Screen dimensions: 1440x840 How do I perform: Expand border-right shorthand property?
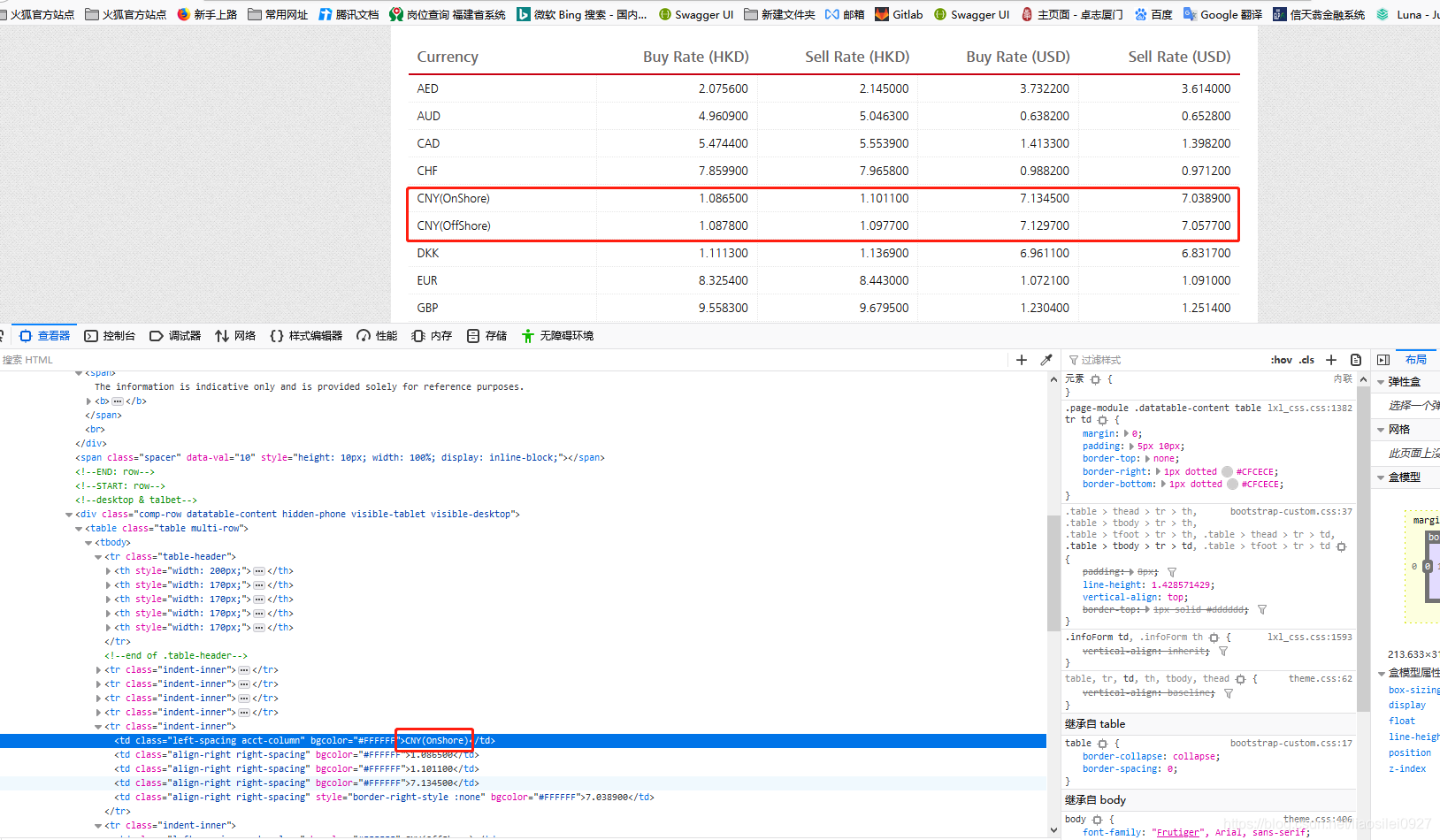coord(1158,472)
